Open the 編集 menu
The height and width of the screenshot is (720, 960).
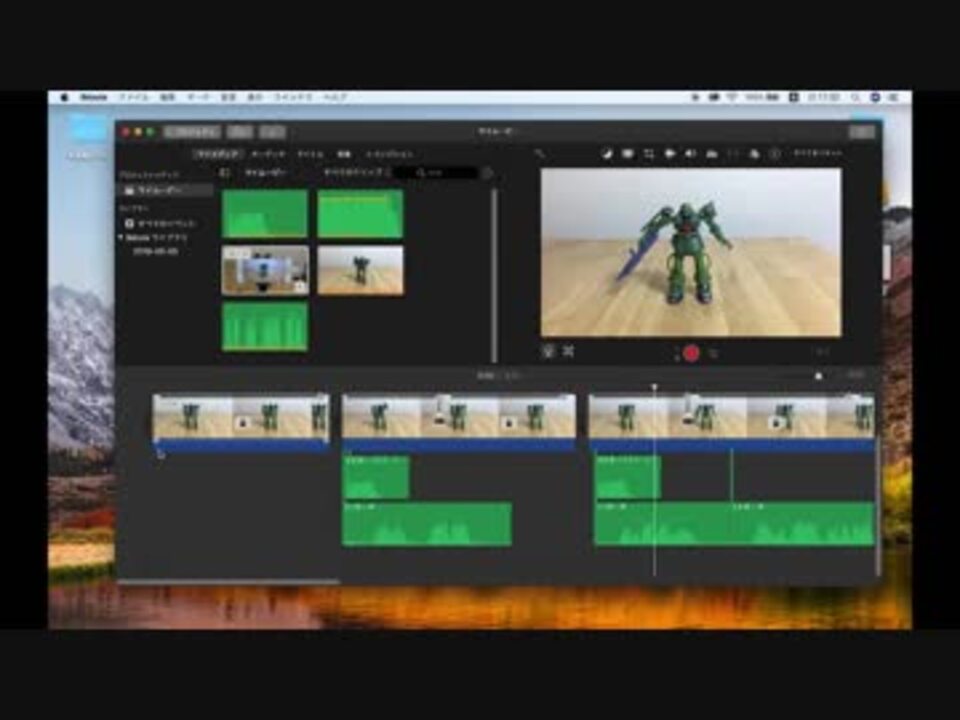click(167, 97)
